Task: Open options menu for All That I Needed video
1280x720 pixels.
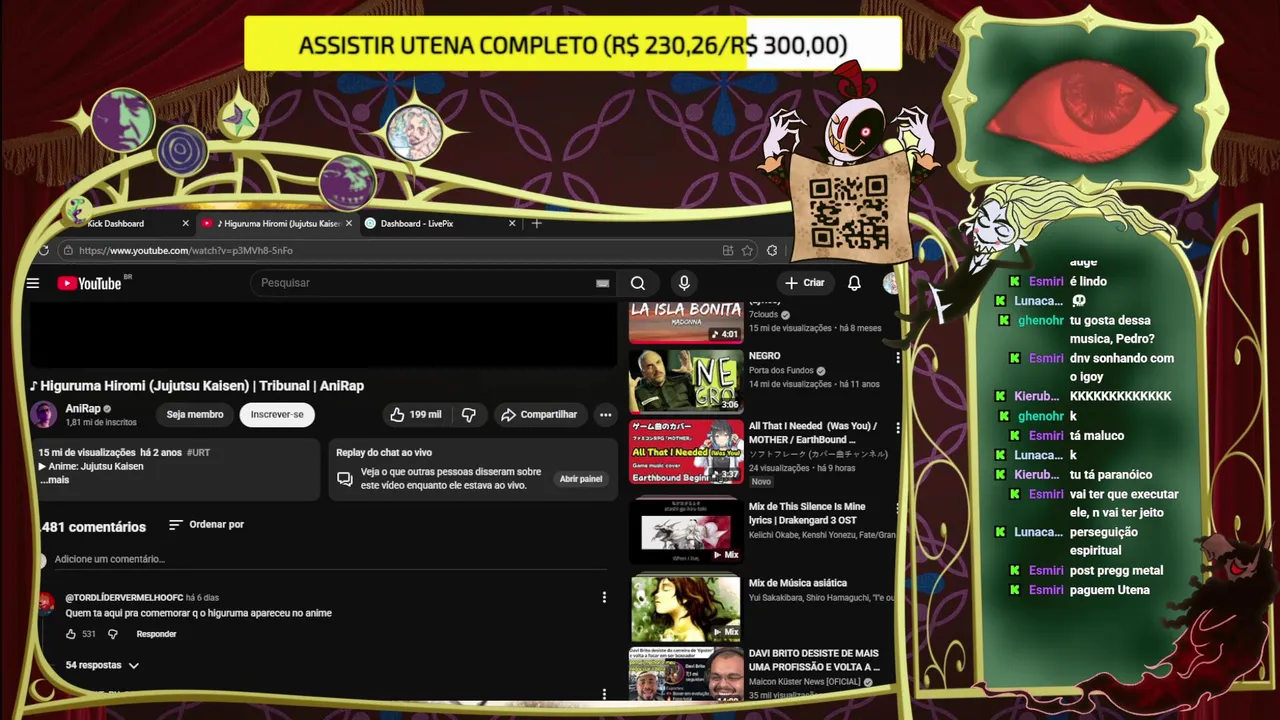Action: pyautogui.click(x=898, y=427)
